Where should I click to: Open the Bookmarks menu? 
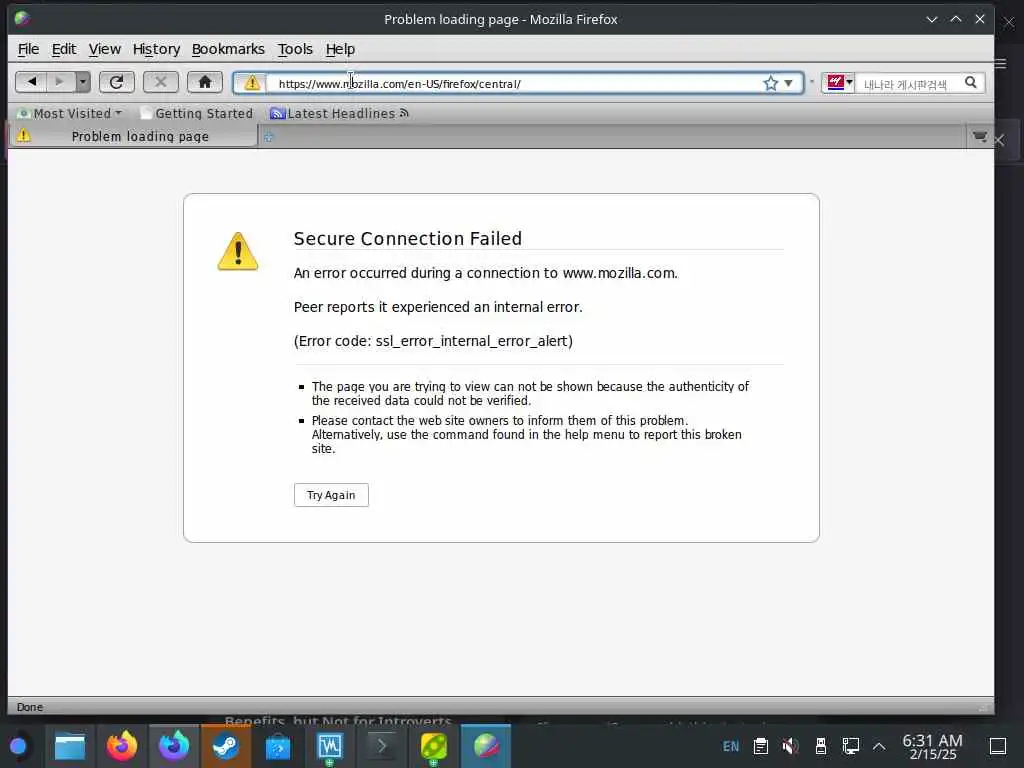228,49
